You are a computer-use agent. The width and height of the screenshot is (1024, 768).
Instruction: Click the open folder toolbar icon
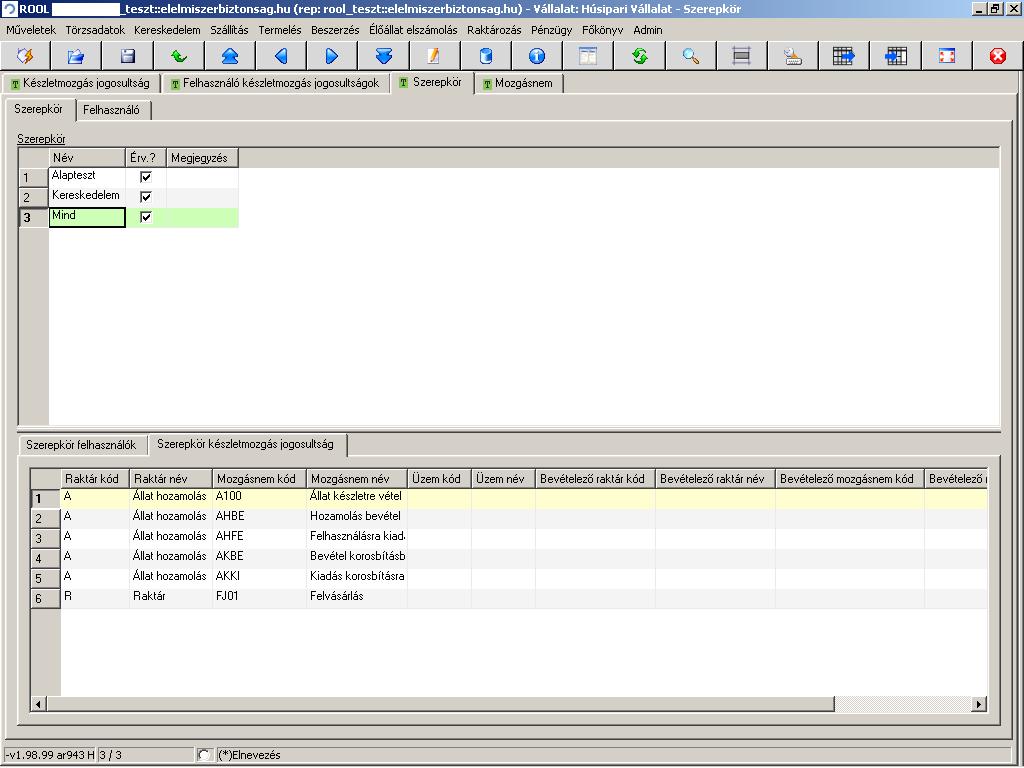pyautogui.click(x=76, y=56)
